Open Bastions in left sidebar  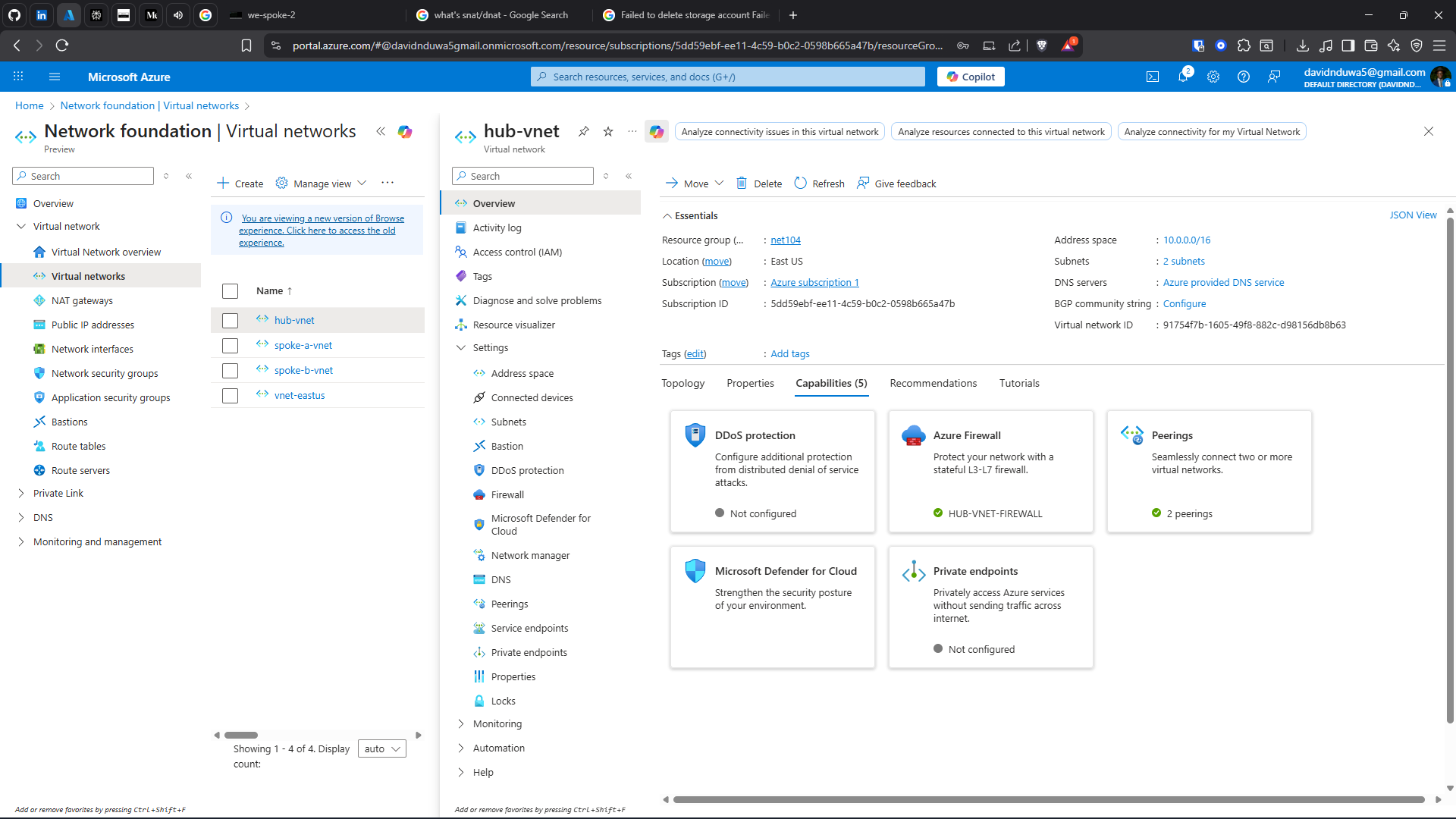coord(69,422)
